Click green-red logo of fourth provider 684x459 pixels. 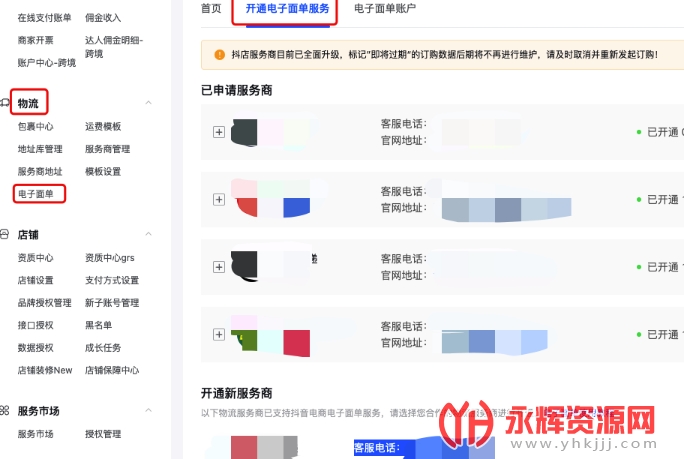pyautogui.click(x=270, y=336)
